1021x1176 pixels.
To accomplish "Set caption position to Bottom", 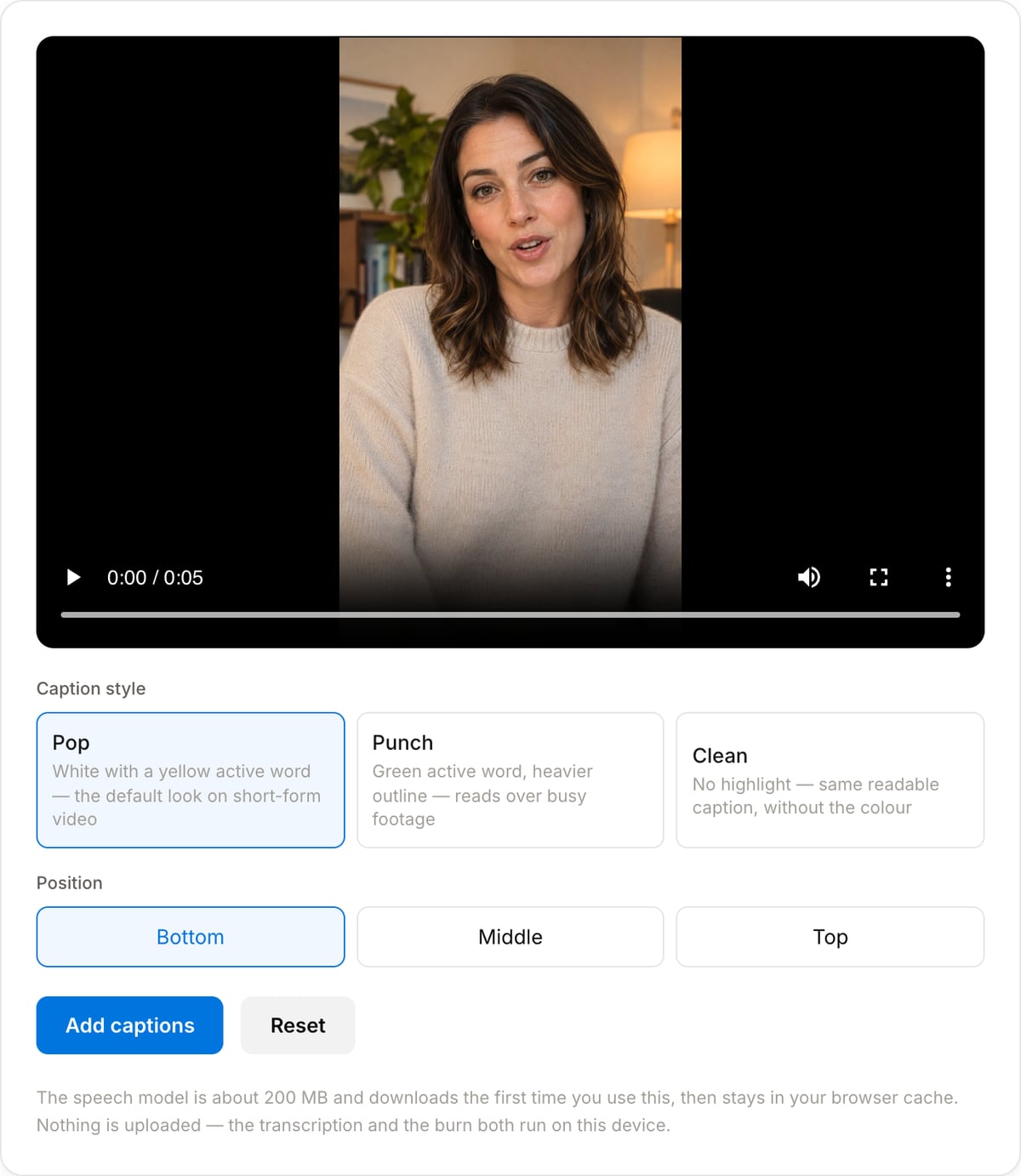I will tap(191, 937).
